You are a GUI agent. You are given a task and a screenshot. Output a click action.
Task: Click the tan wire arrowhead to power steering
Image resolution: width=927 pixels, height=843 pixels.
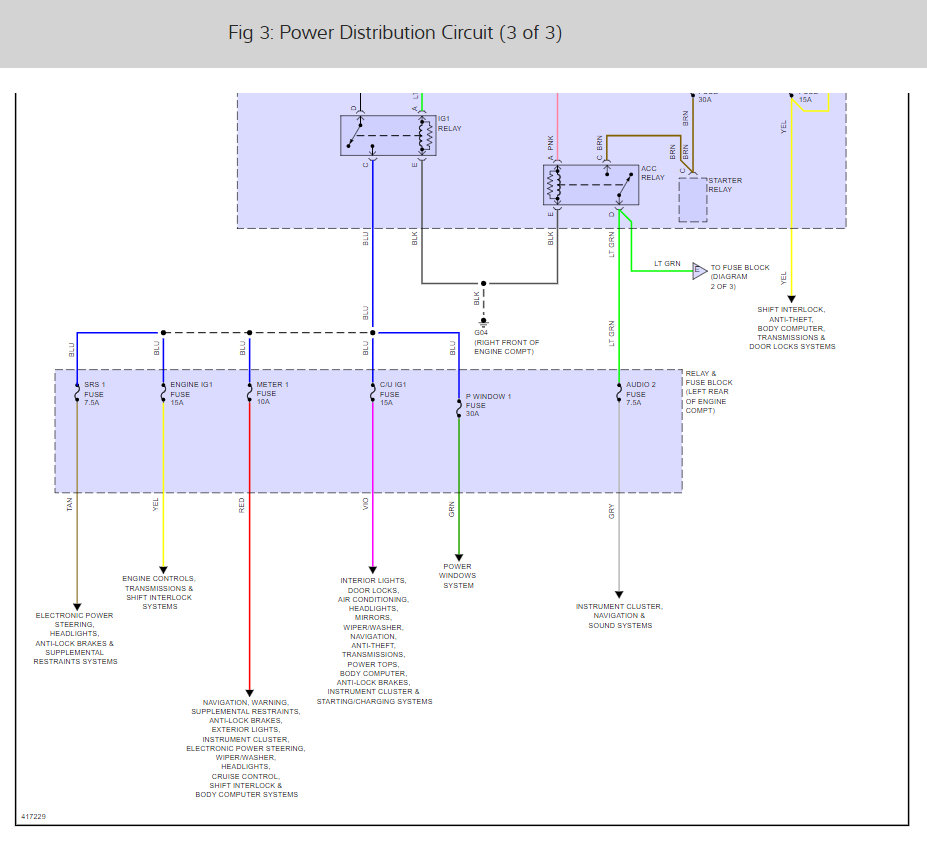pyautogui.click(x=77, y=607)
